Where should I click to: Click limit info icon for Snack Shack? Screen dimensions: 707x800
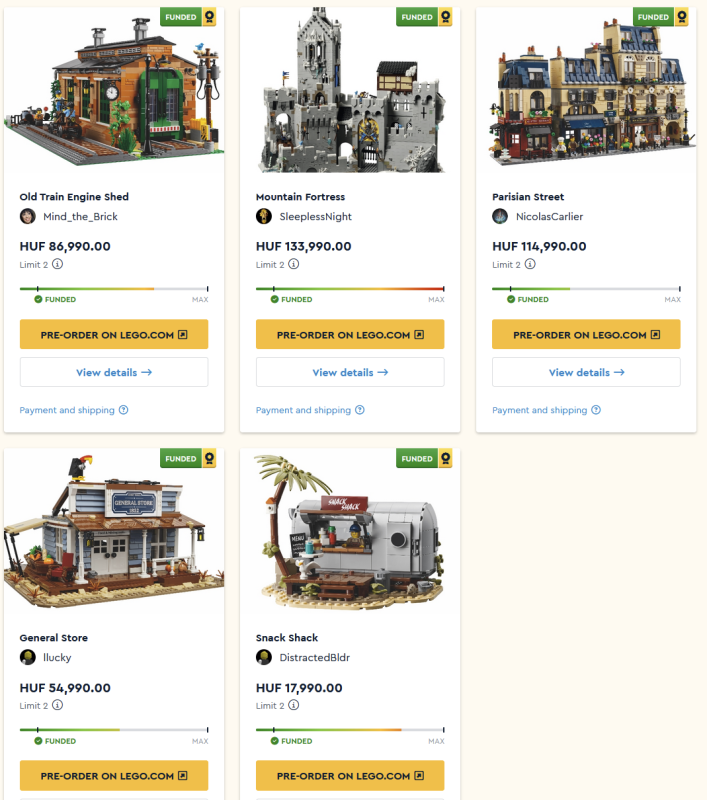(294, 705)
